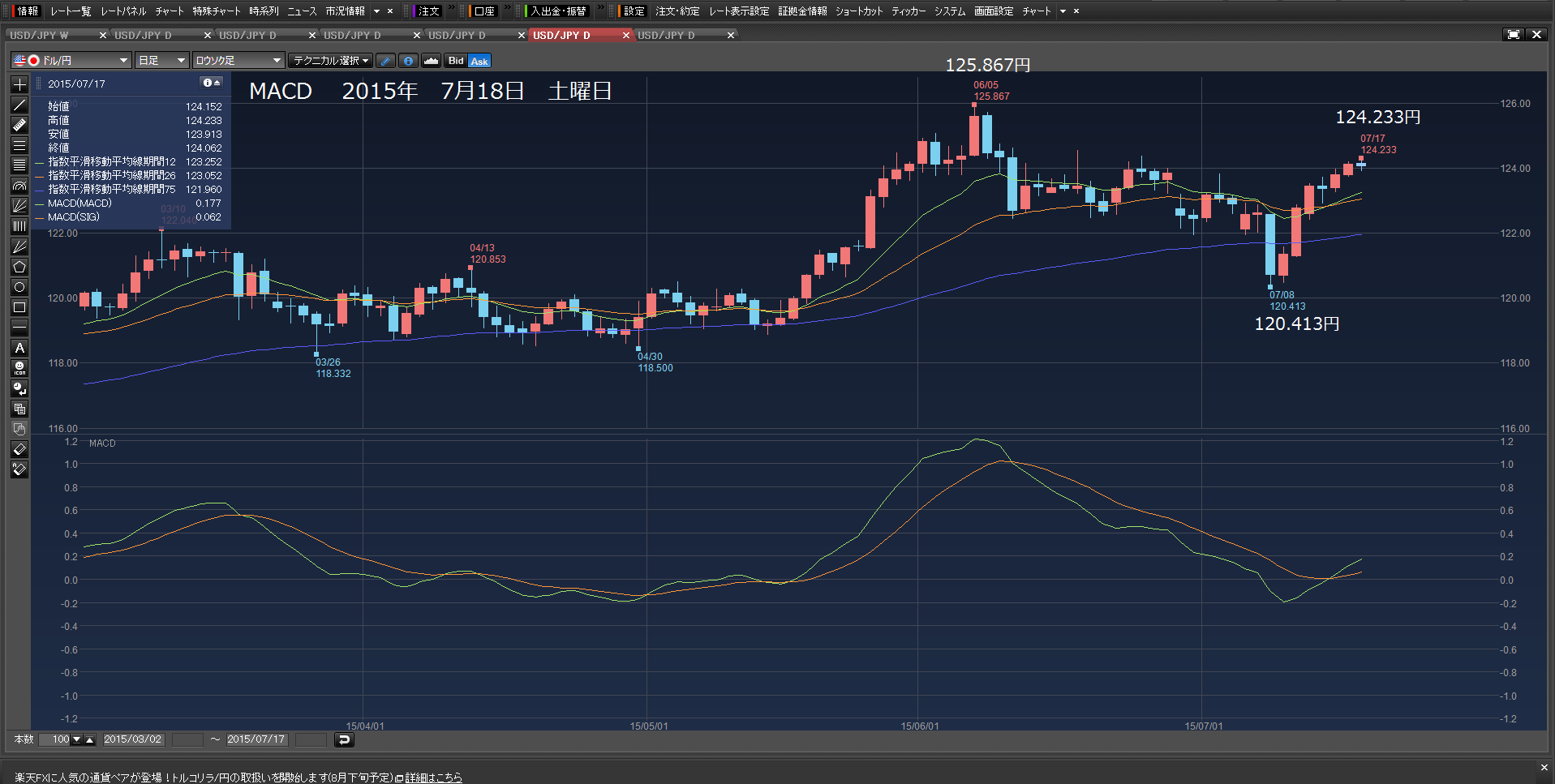The width and height of the screenshot is (1555, 784).
Task: Open 注文・約定 settings
Action: point(677,11)
